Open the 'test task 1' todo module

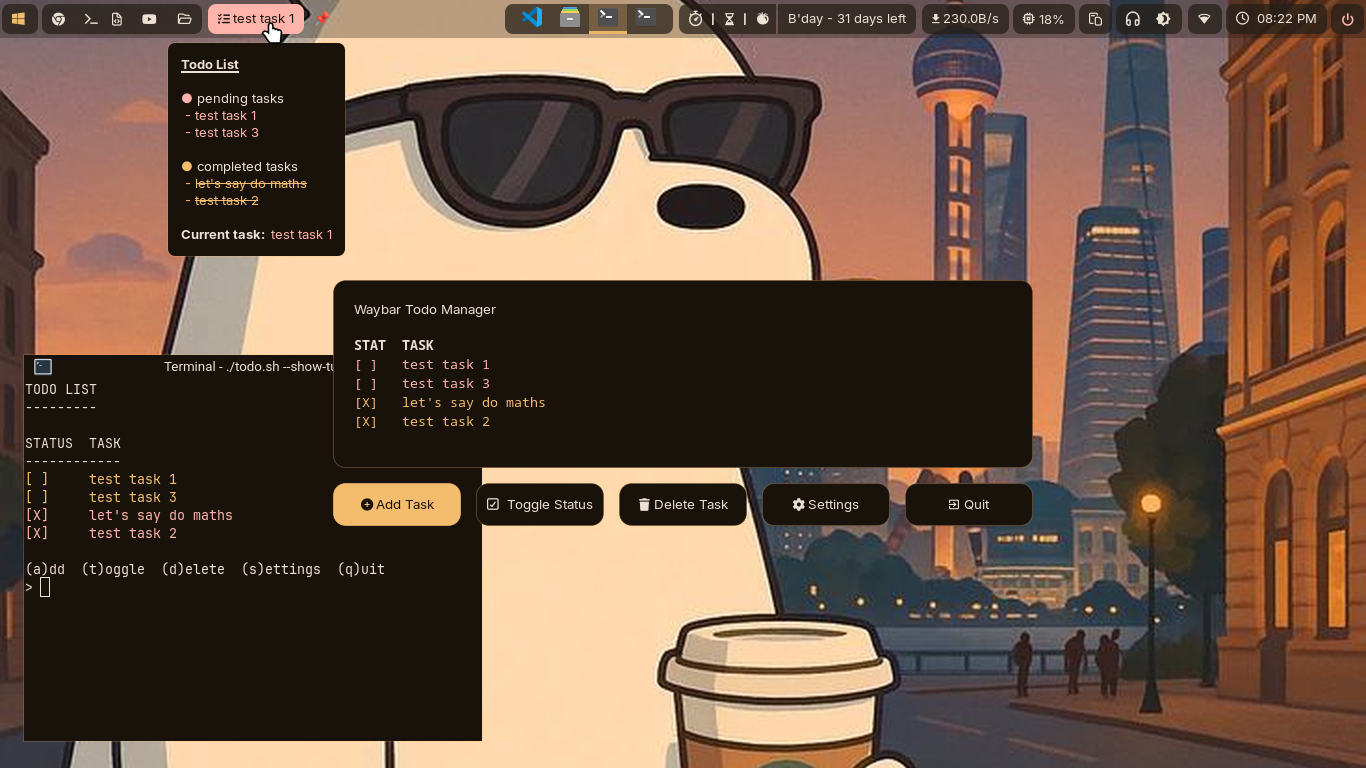pos(256,19)
